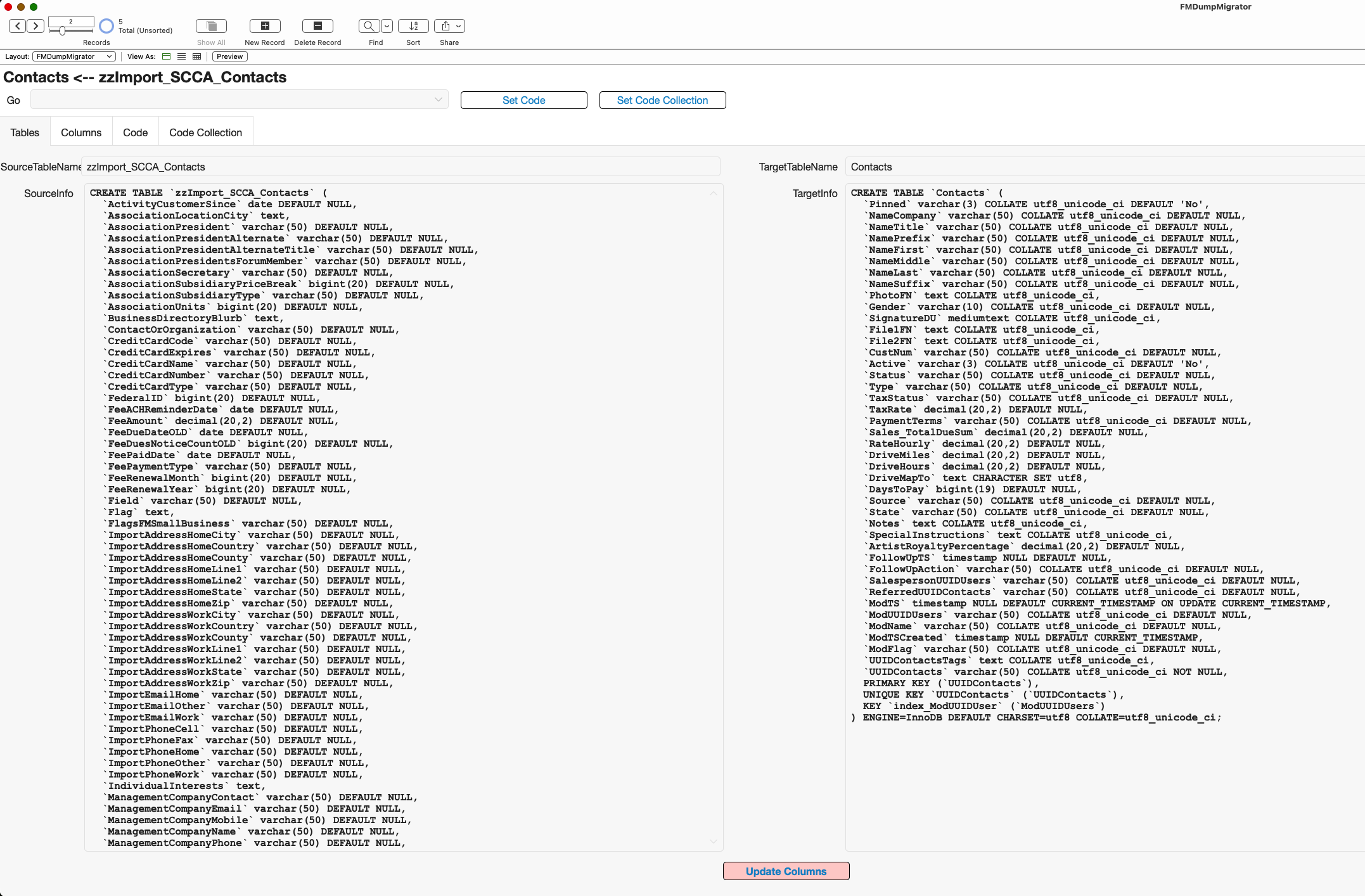Click the New Record plus icon

tap(265, 26)
